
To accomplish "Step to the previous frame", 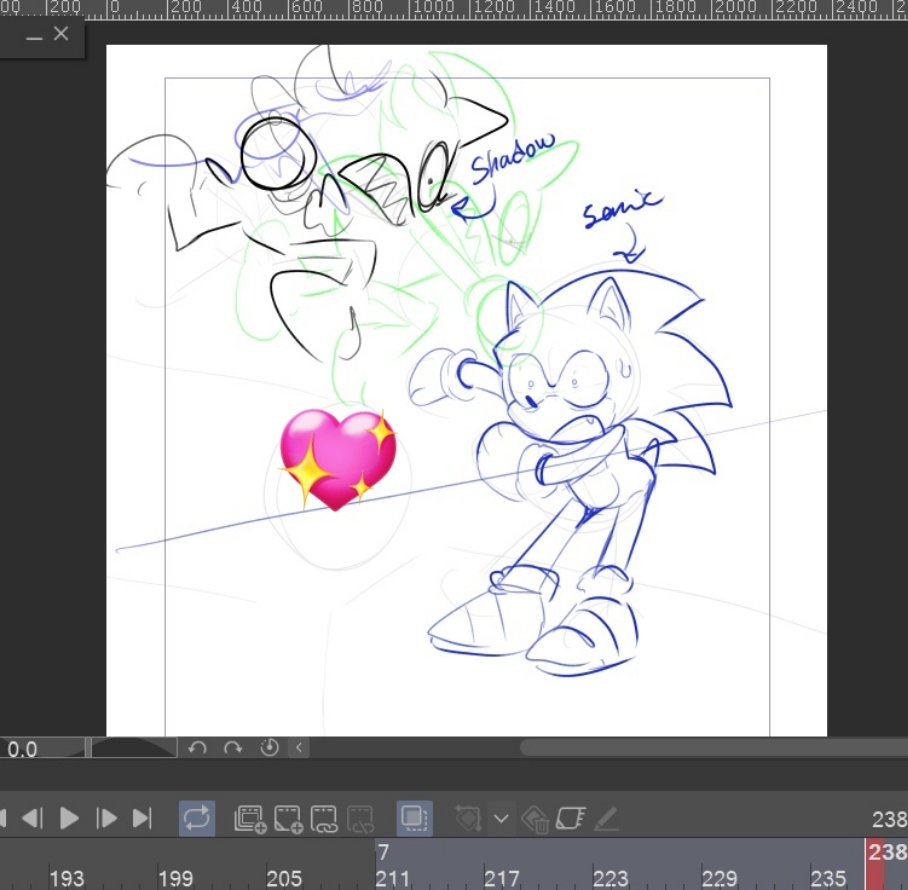I will [32, 818].
